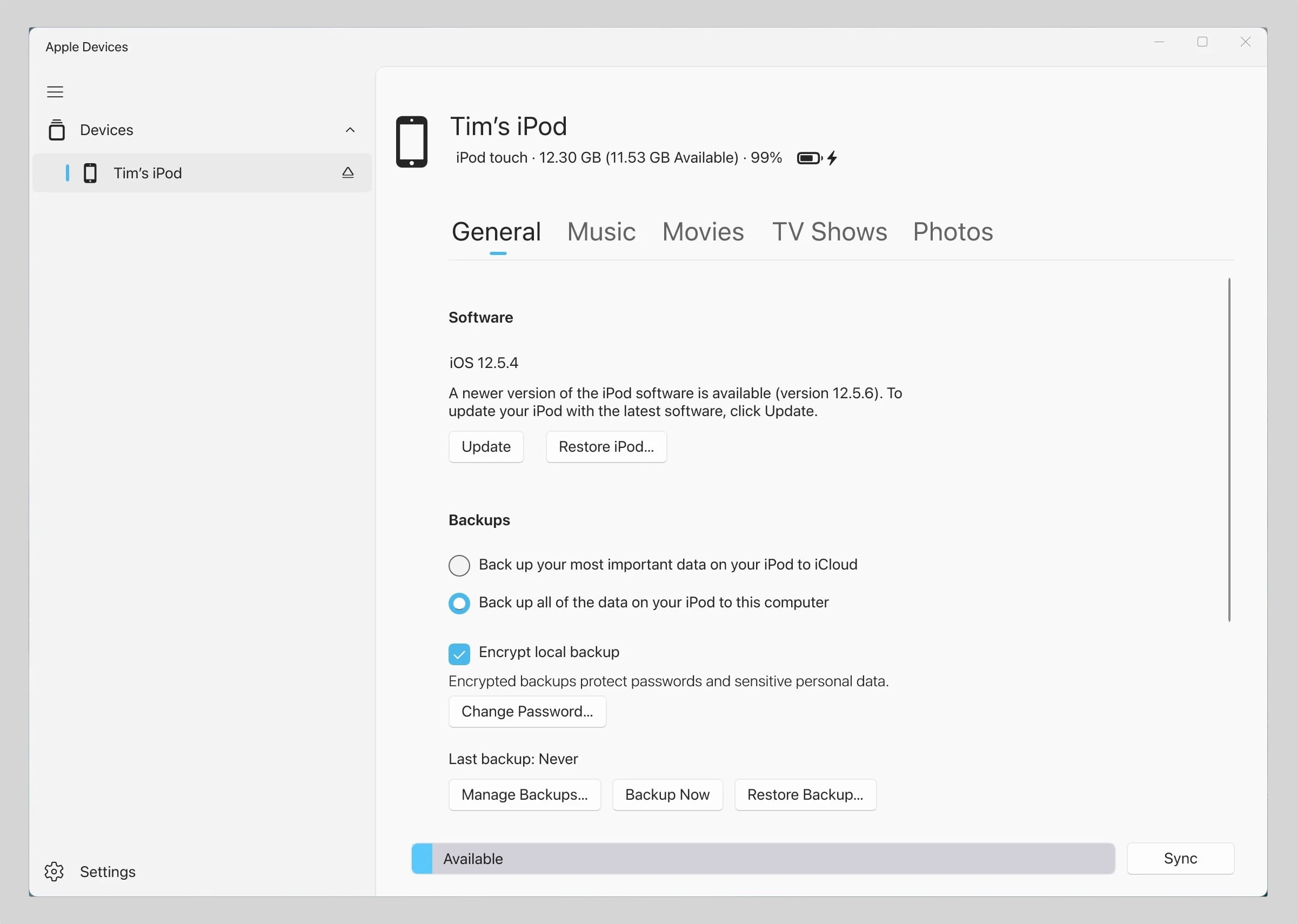Click the 'Tim's iPod' device title
The height and width of the screenshot is (924, 1297).
pyautogui.click(x=509, y=126)
